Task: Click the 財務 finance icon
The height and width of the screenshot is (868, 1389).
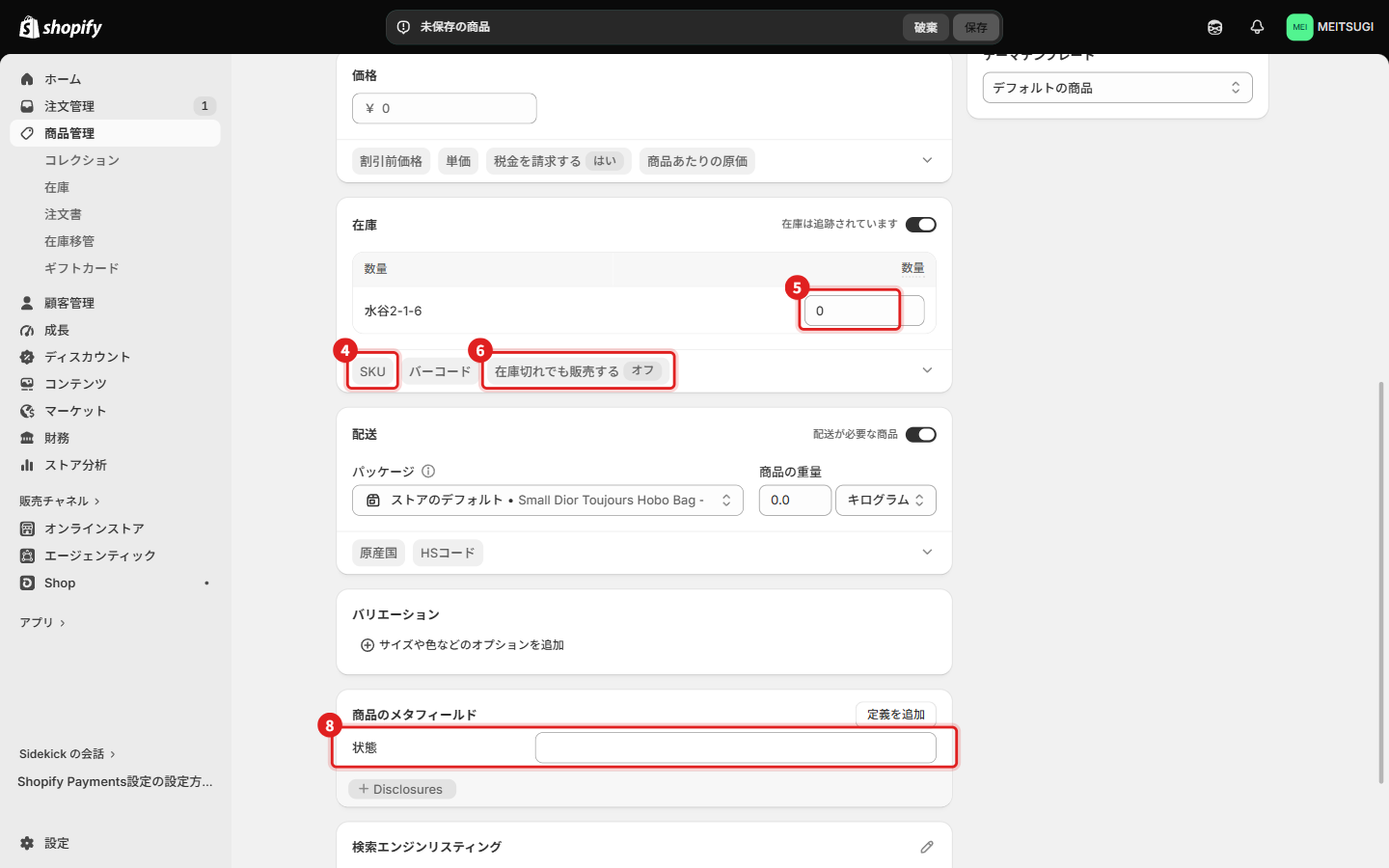Action: pos(27,438)
